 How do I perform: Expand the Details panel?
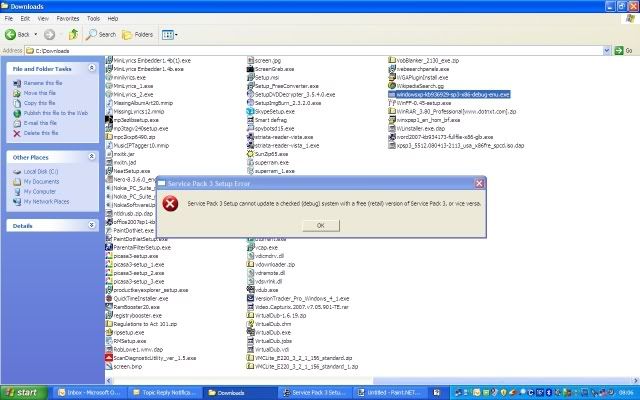92,225
